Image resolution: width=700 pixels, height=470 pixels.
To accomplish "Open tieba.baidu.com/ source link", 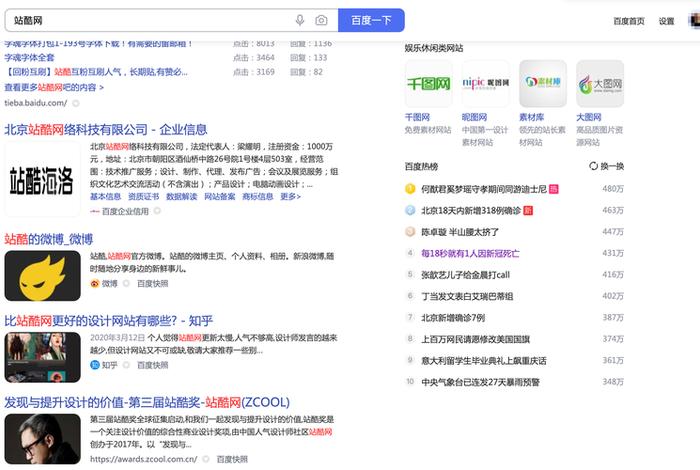I will [36, 103].
